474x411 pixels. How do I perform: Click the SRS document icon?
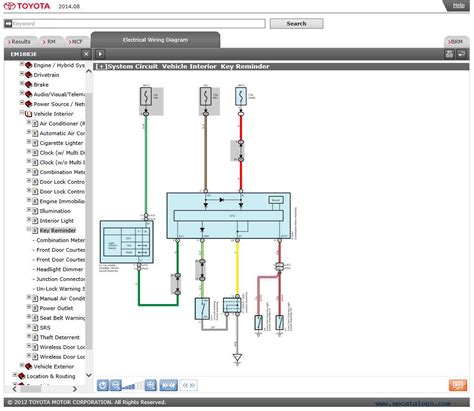[35, 328]
